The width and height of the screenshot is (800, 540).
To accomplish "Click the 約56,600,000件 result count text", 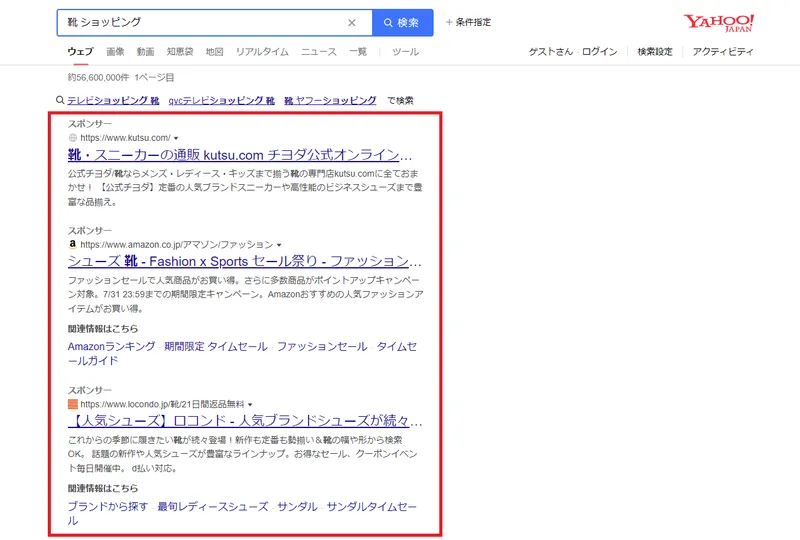I will click(x=98, y=78).
